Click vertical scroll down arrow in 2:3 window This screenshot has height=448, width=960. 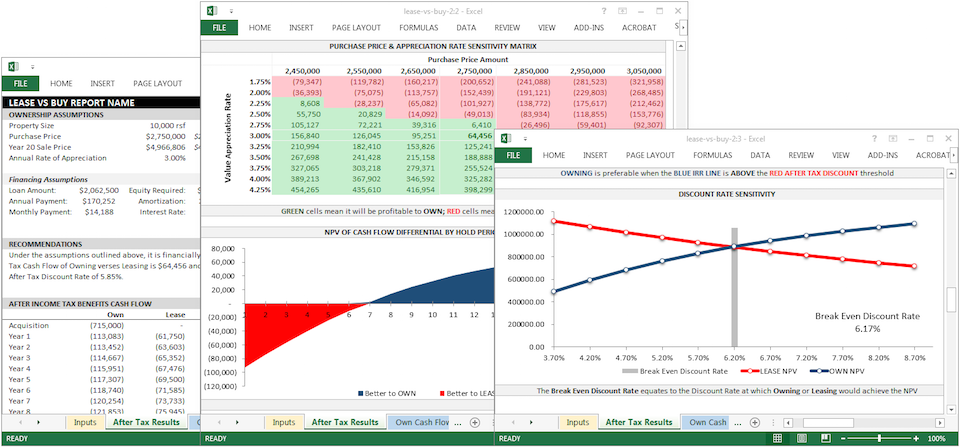952,408
